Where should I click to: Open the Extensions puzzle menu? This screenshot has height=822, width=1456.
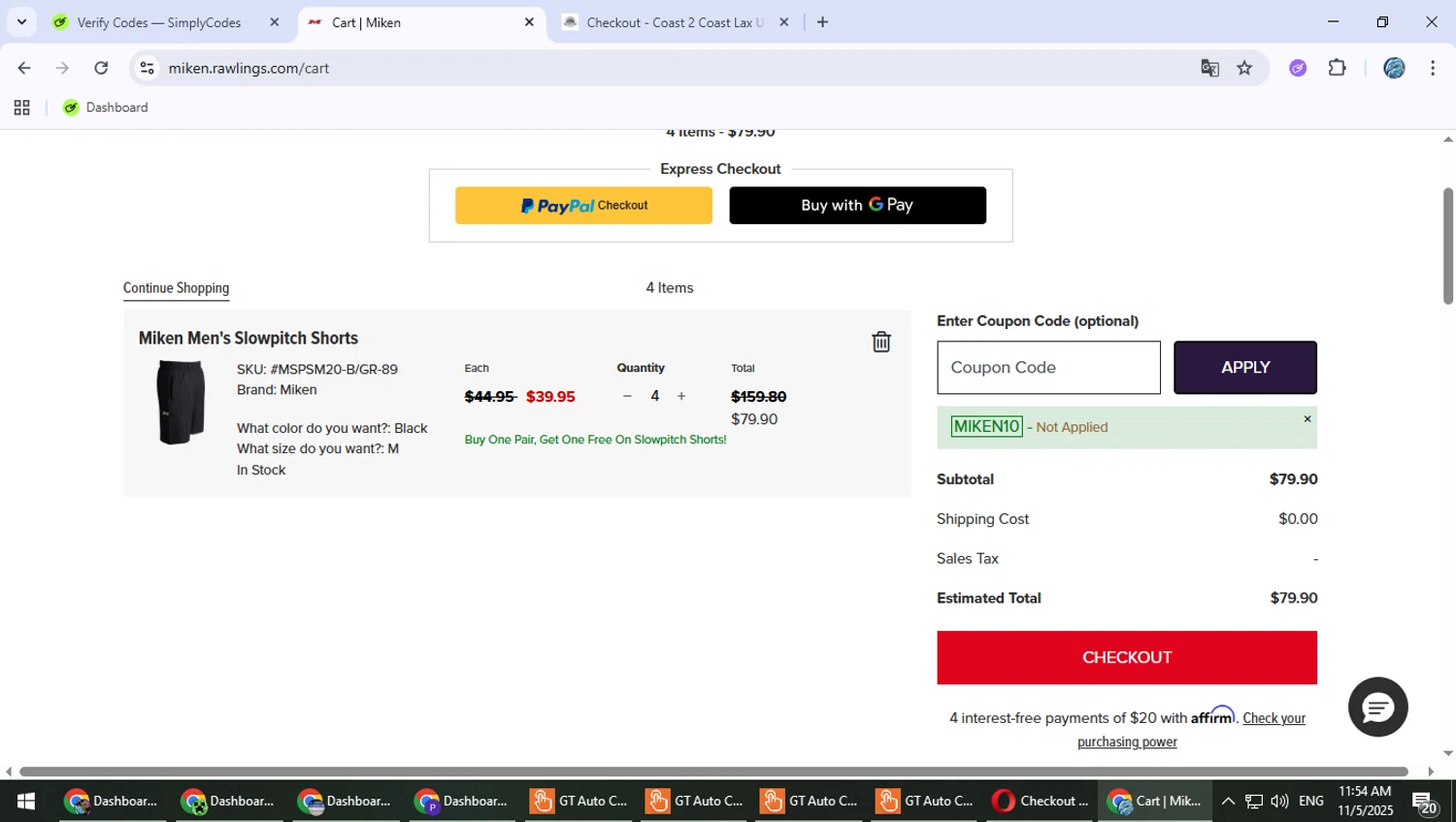[1338, 68]
